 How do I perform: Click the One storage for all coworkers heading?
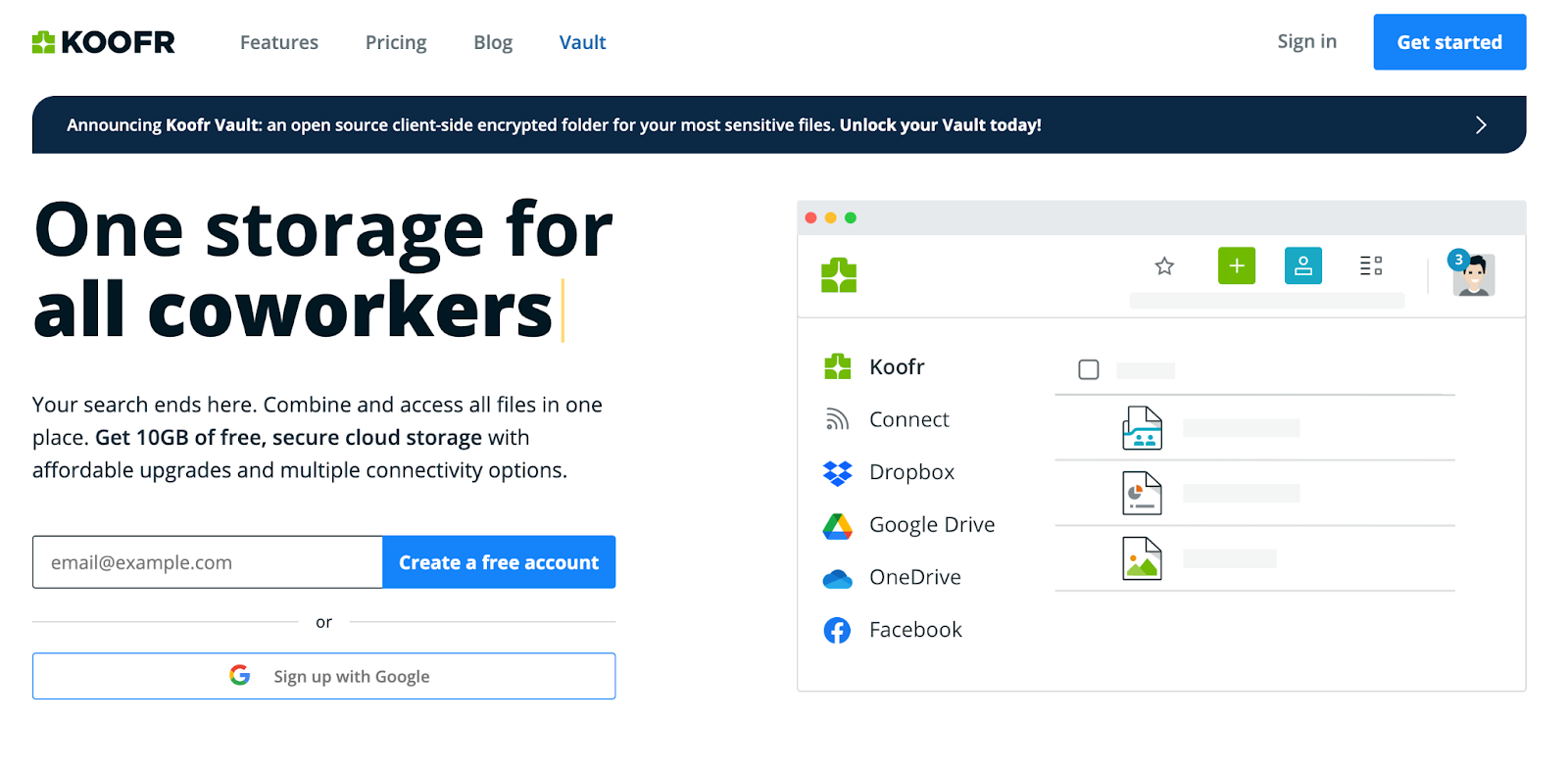323,269
